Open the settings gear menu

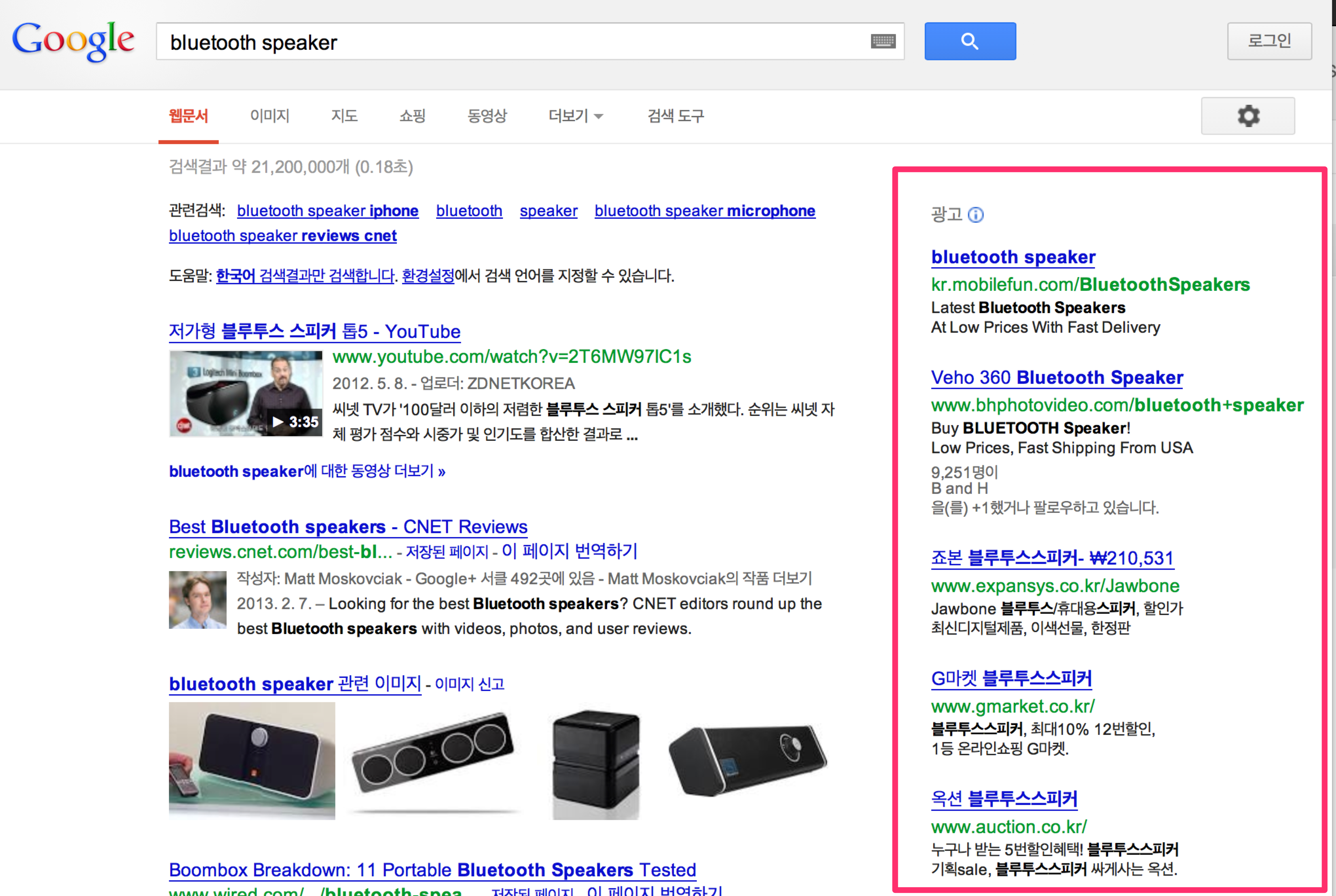pos(1248,116)
